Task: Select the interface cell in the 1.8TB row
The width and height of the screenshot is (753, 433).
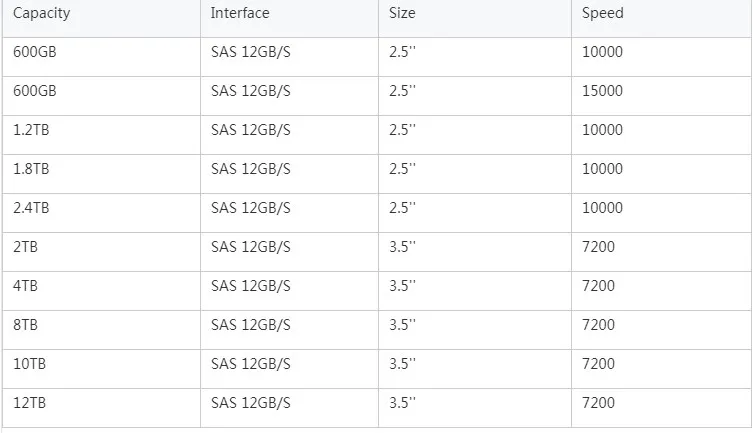Action: (250, 169)
